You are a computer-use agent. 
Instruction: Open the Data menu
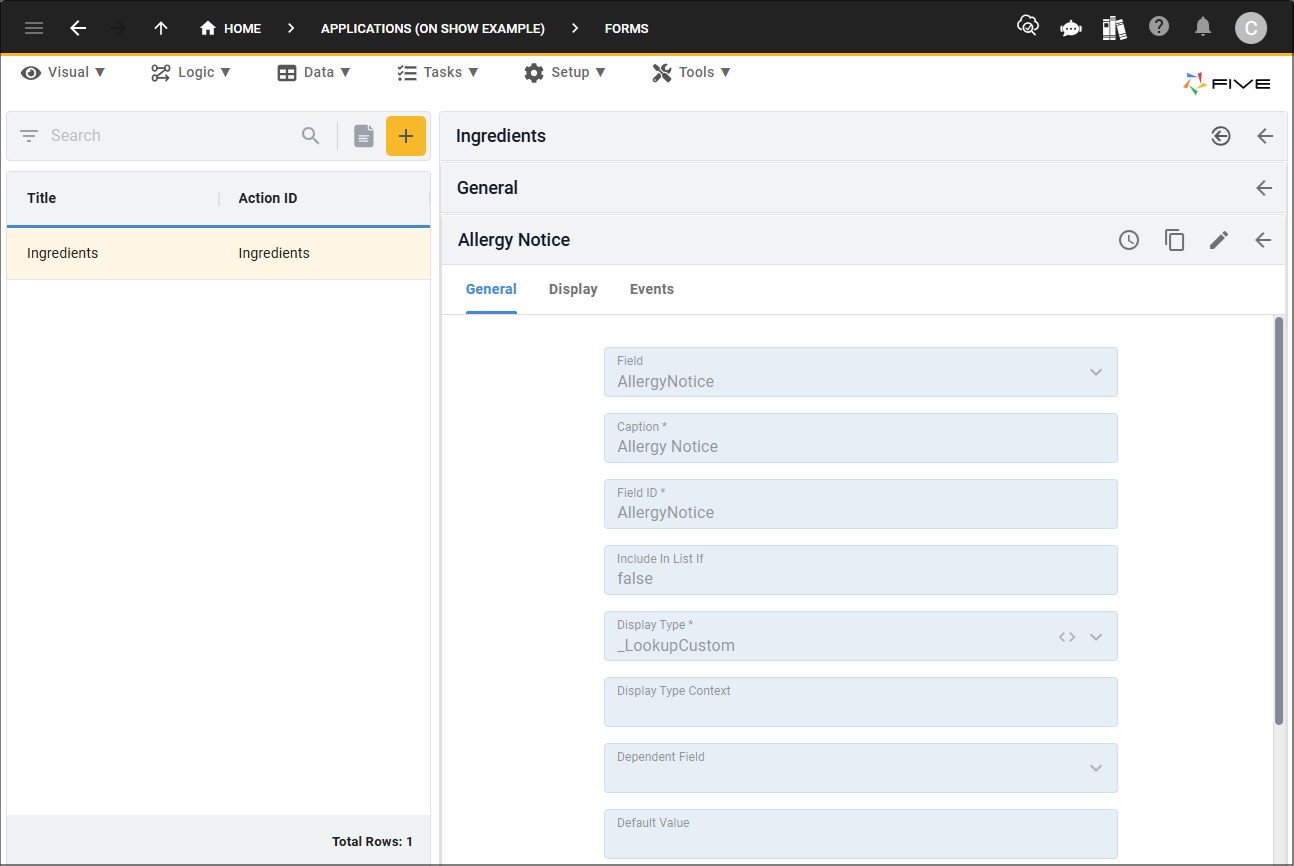click(314, 72)
